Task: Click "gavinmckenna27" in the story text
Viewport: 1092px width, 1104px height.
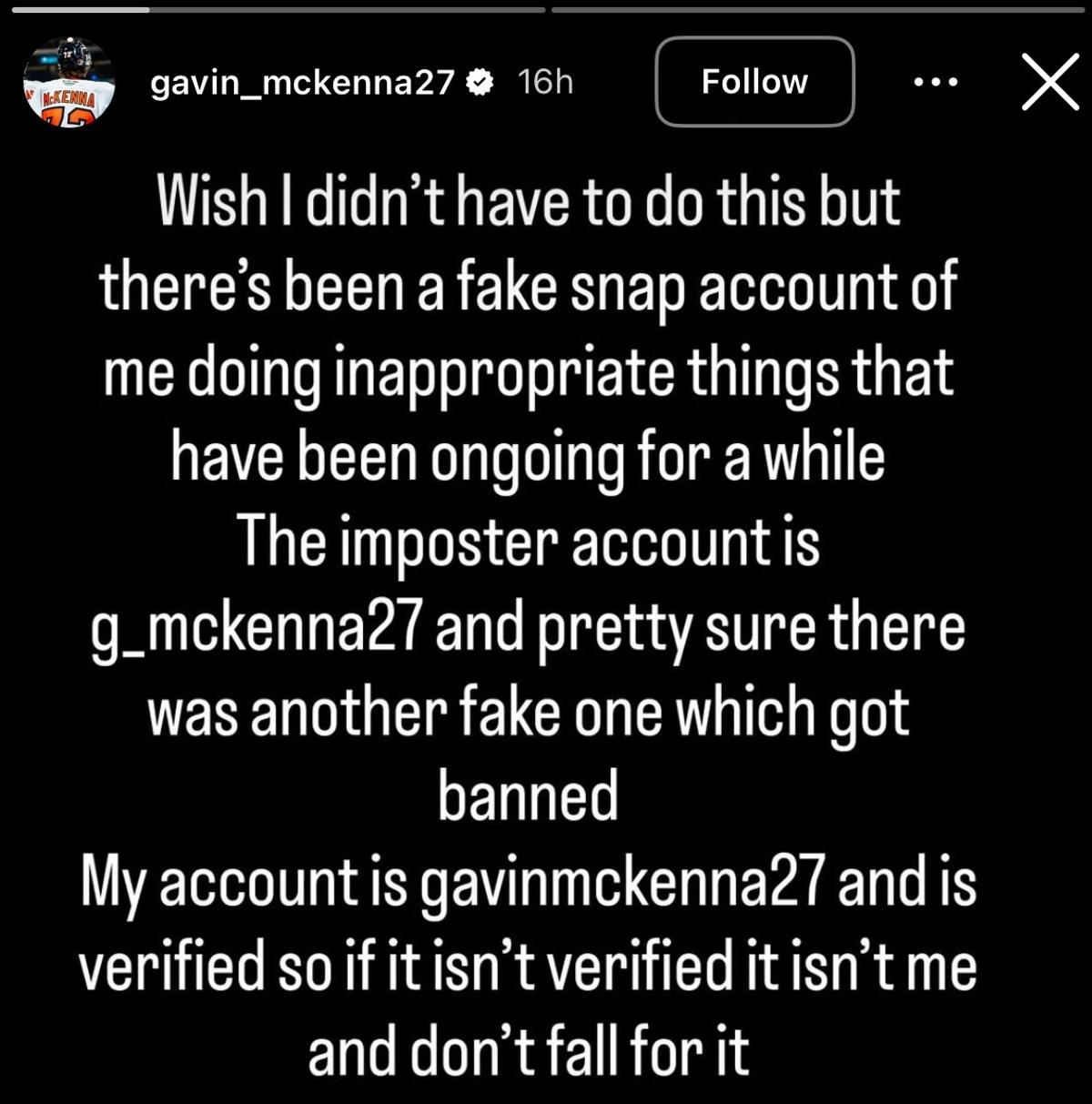Action: pos(622,883)
